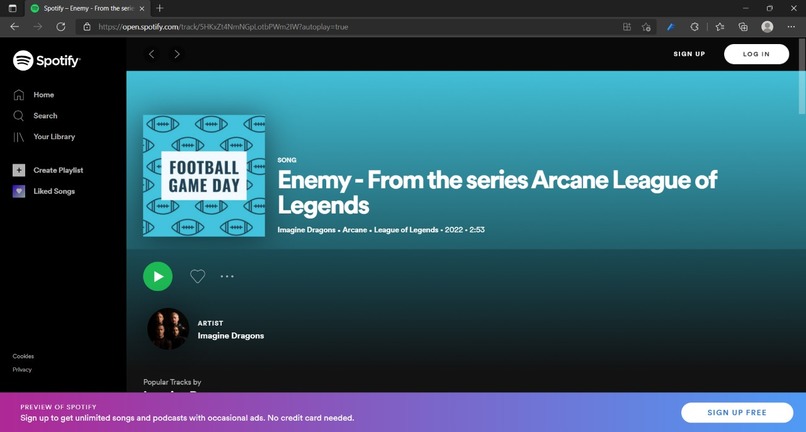Open the Imagine Dragons artist name link
The image size is (806, 432).
[231, 336]
